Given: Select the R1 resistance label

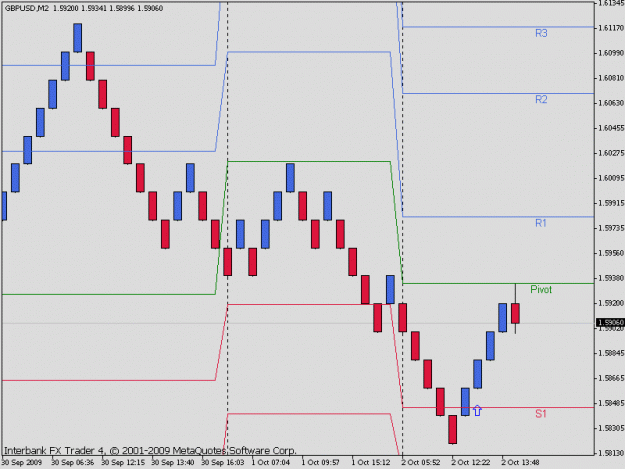Looking at the screenshot, I should tap(540, 223).
